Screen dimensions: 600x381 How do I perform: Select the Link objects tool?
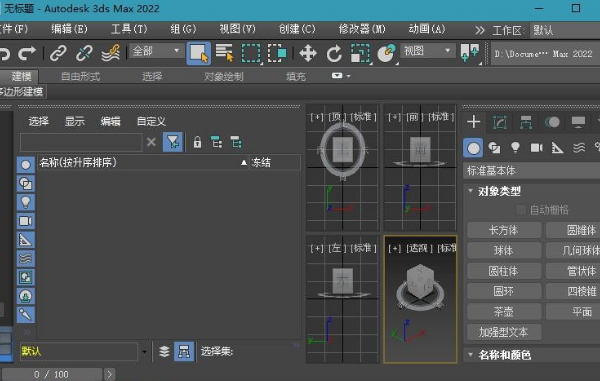(x=58, y=53)
